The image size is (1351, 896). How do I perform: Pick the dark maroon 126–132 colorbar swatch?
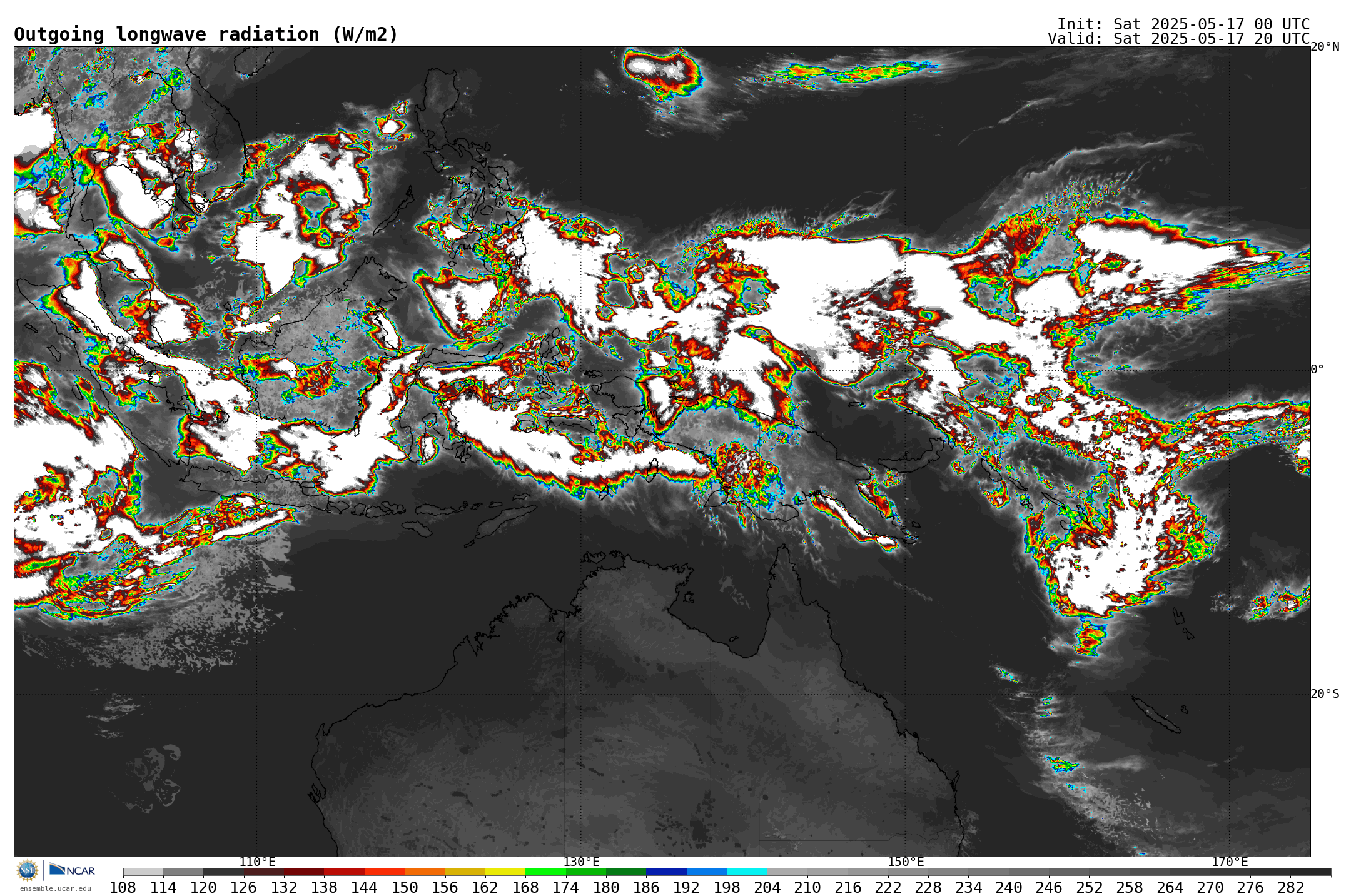coord(264,872)
